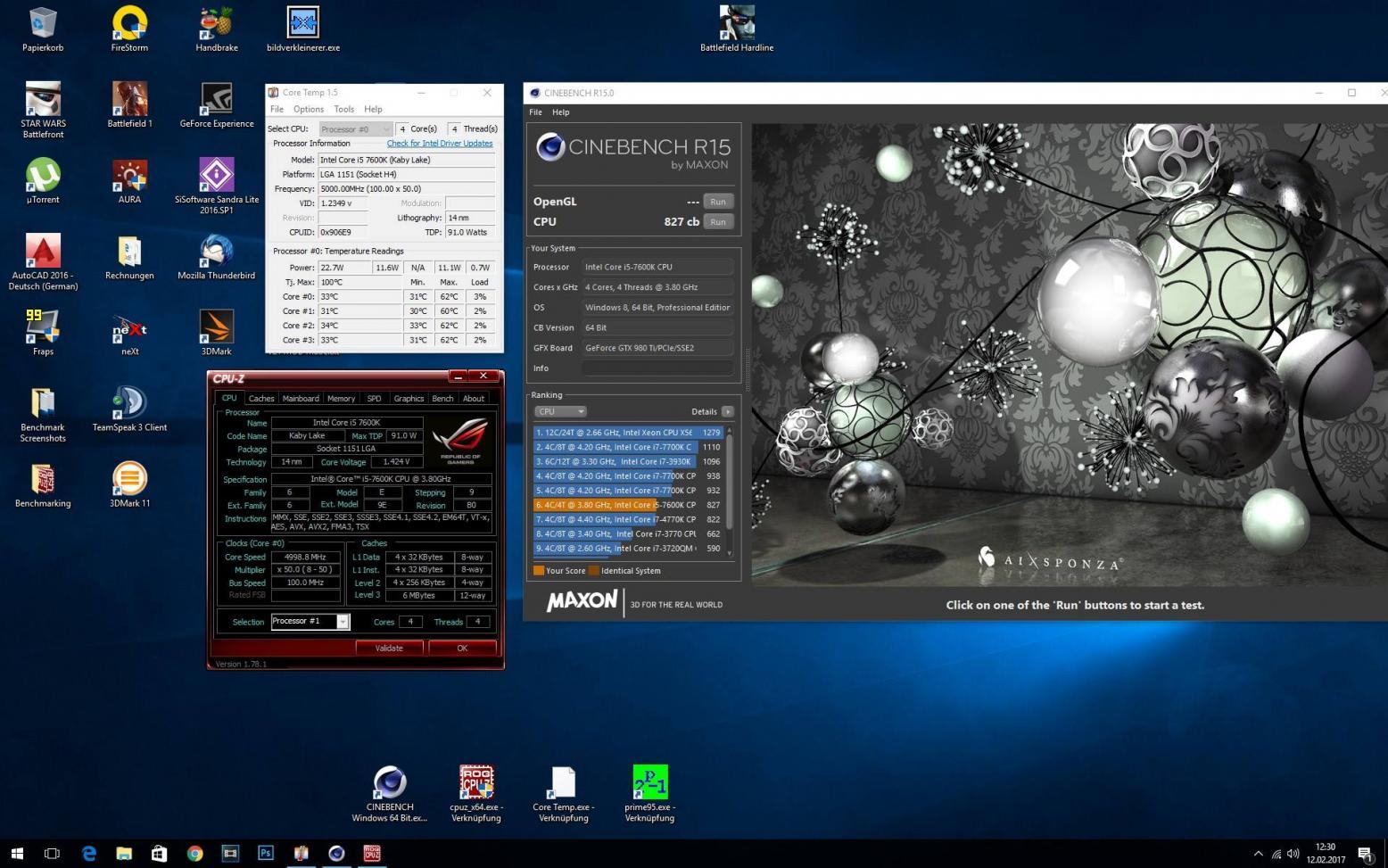Select the i7-3930K ranking entry 1096
The image size is (1388, 868).
(x=628, y=462)
